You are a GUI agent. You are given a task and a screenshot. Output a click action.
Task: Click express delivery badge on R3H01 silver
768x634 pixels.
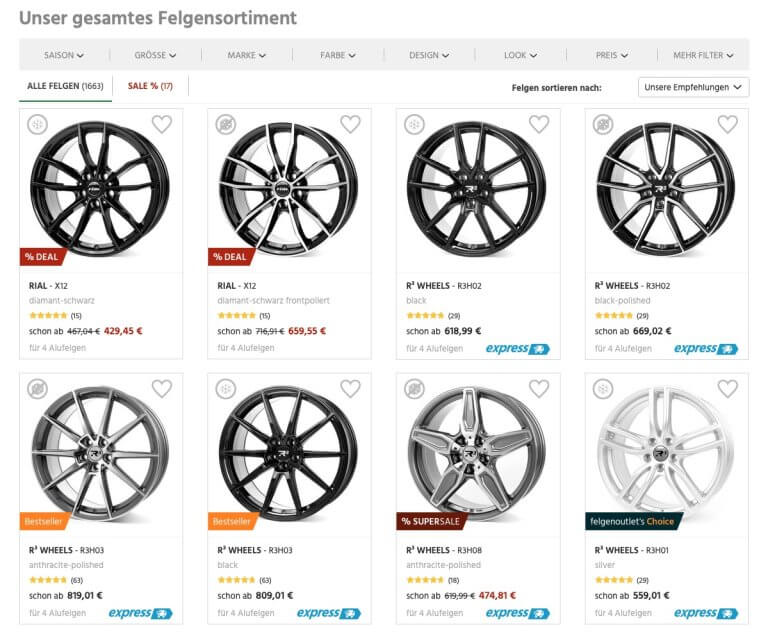click(x=705, y=613)
